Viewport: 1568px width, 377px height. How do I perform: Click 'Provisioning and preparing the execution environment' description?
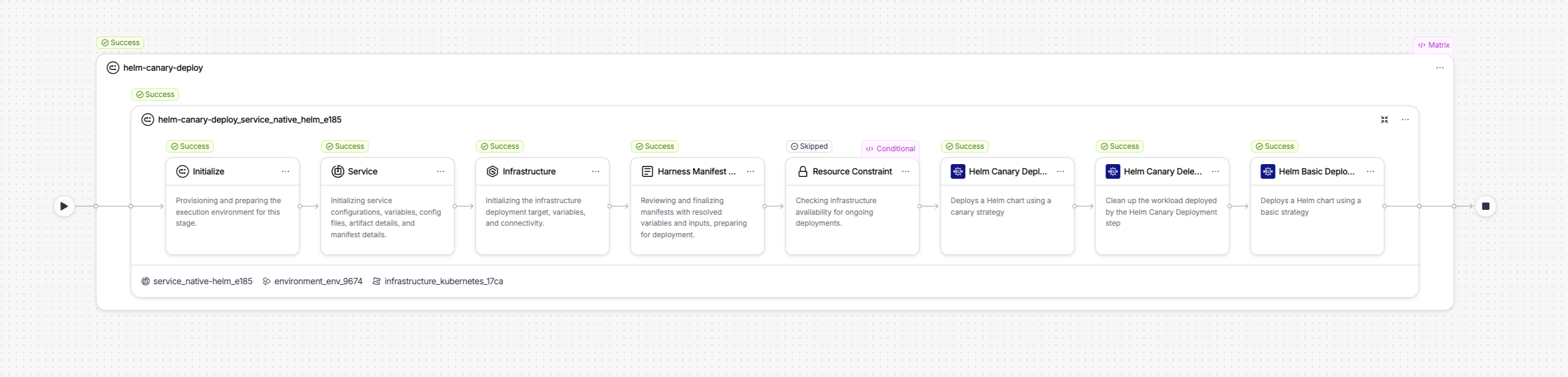click(228, 212)
